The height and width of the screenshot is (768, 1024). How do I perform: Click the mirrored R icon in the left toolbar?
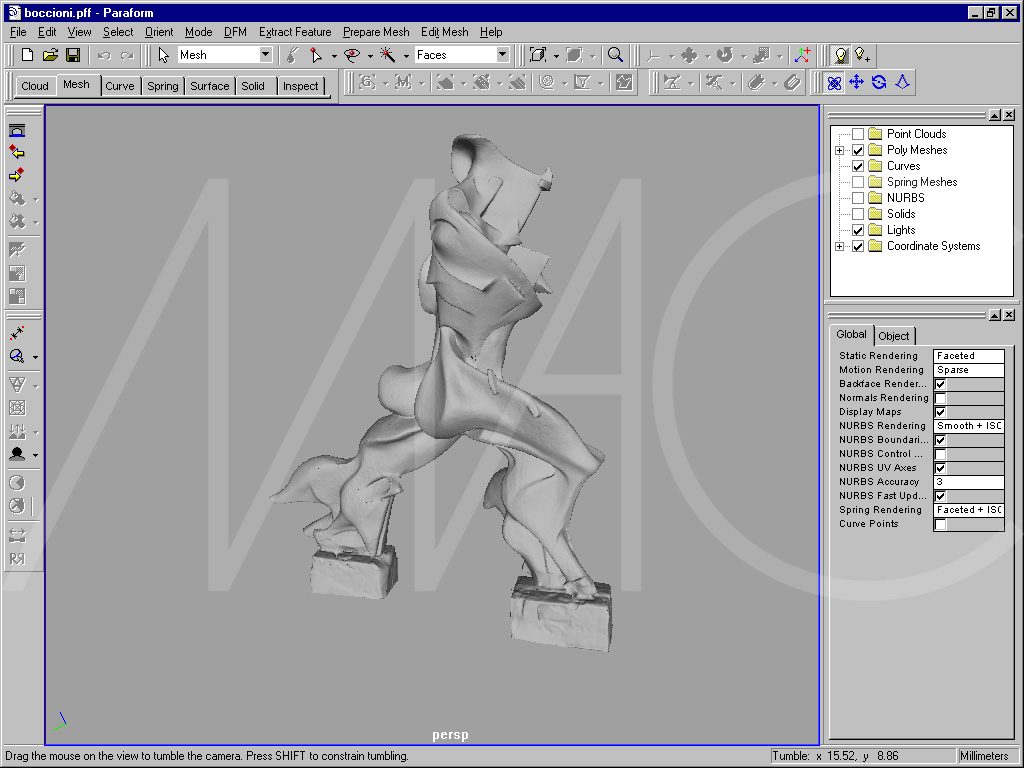click(x=17, y=558)
